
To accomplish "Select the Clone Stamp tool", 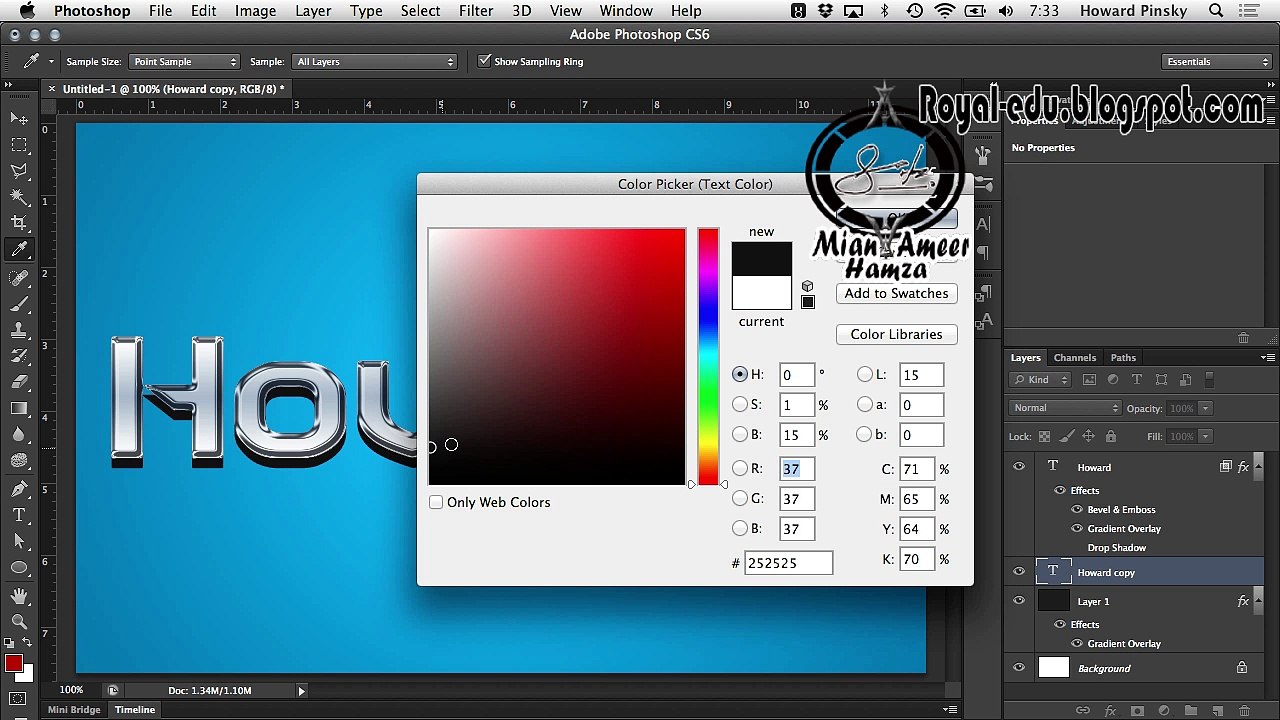I will tap(19, 330).
